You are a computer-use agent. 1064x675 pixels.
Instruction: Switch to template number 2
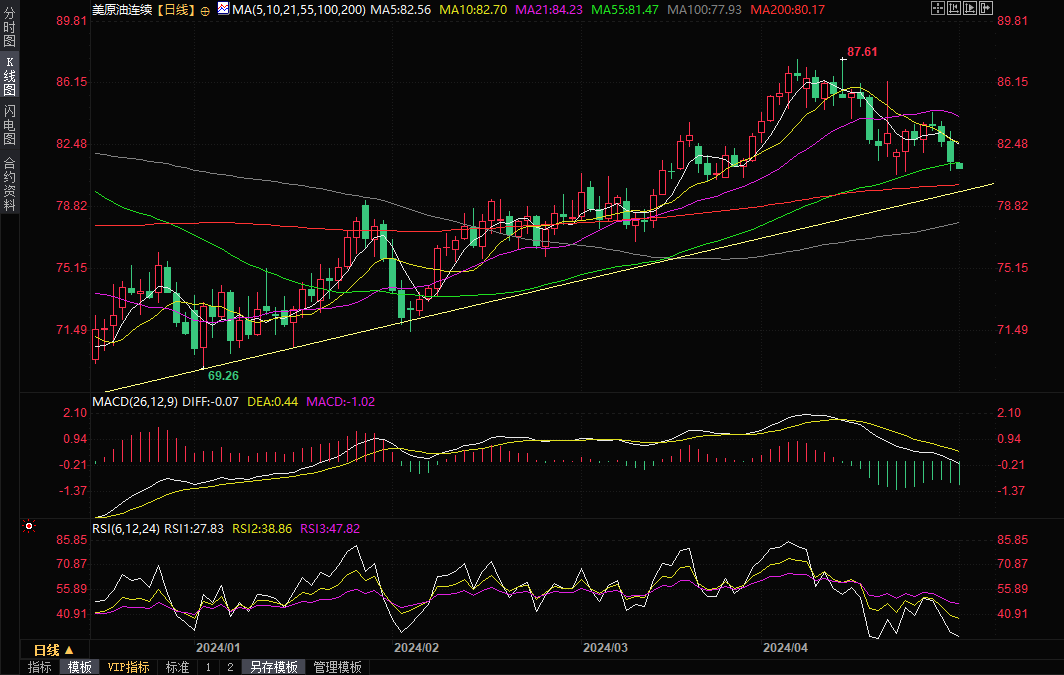point(229,667)
